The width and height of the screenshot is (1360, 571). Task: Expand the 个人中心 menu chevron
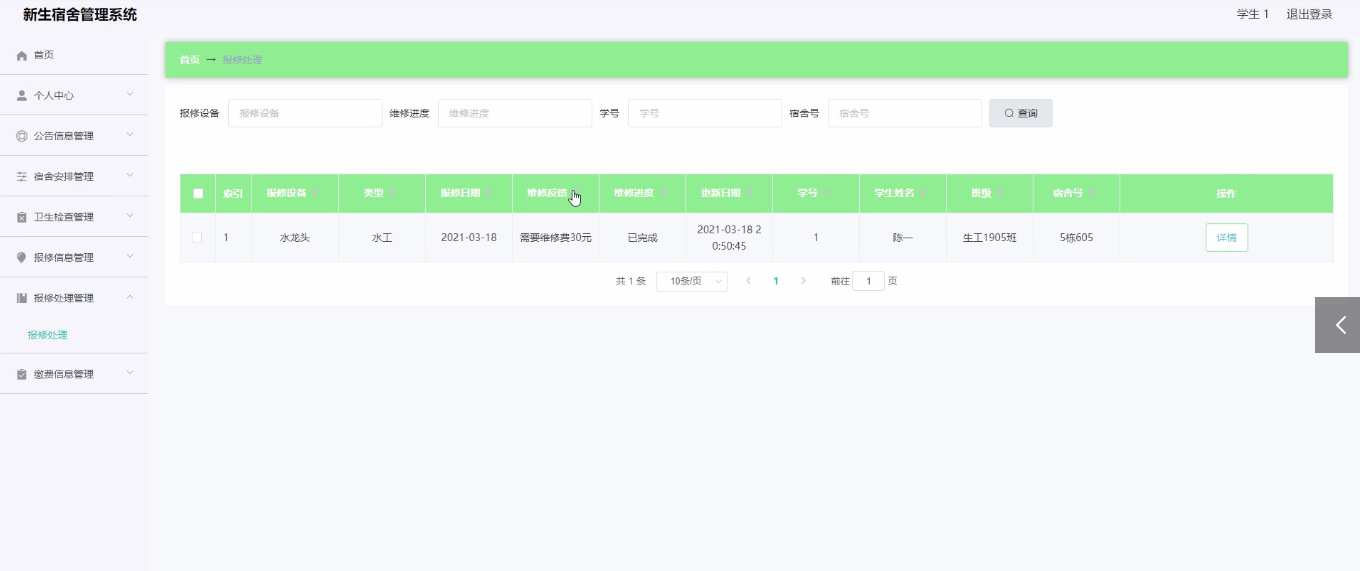[130, 95]
